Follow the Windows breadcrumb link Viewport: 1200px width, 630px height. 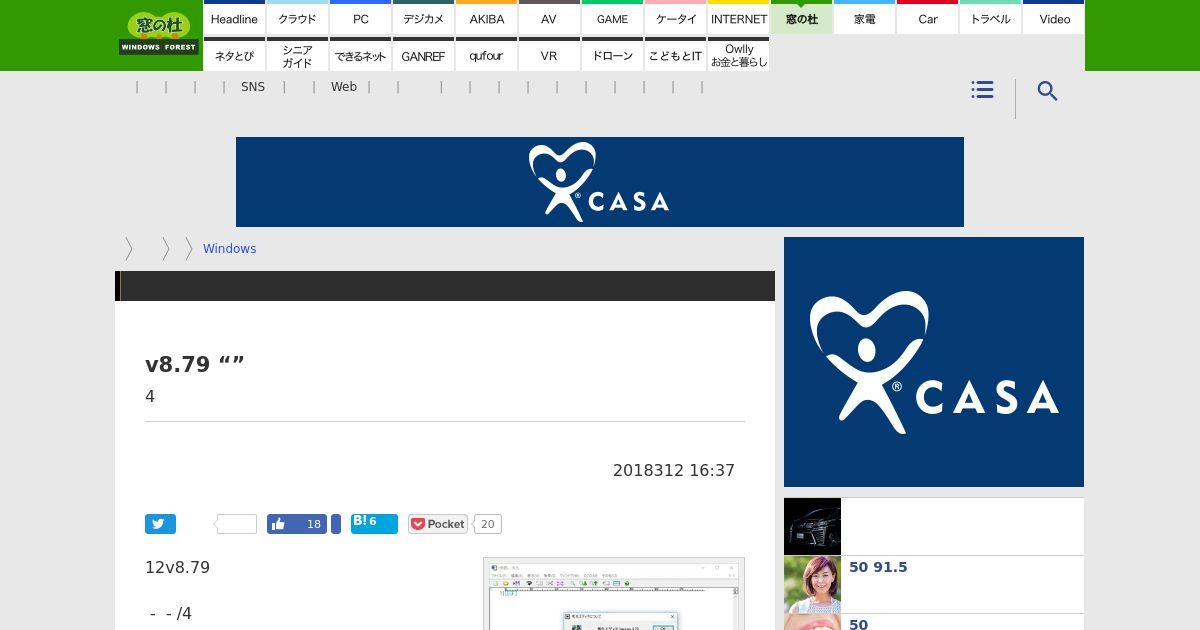[x=229, y=248]
